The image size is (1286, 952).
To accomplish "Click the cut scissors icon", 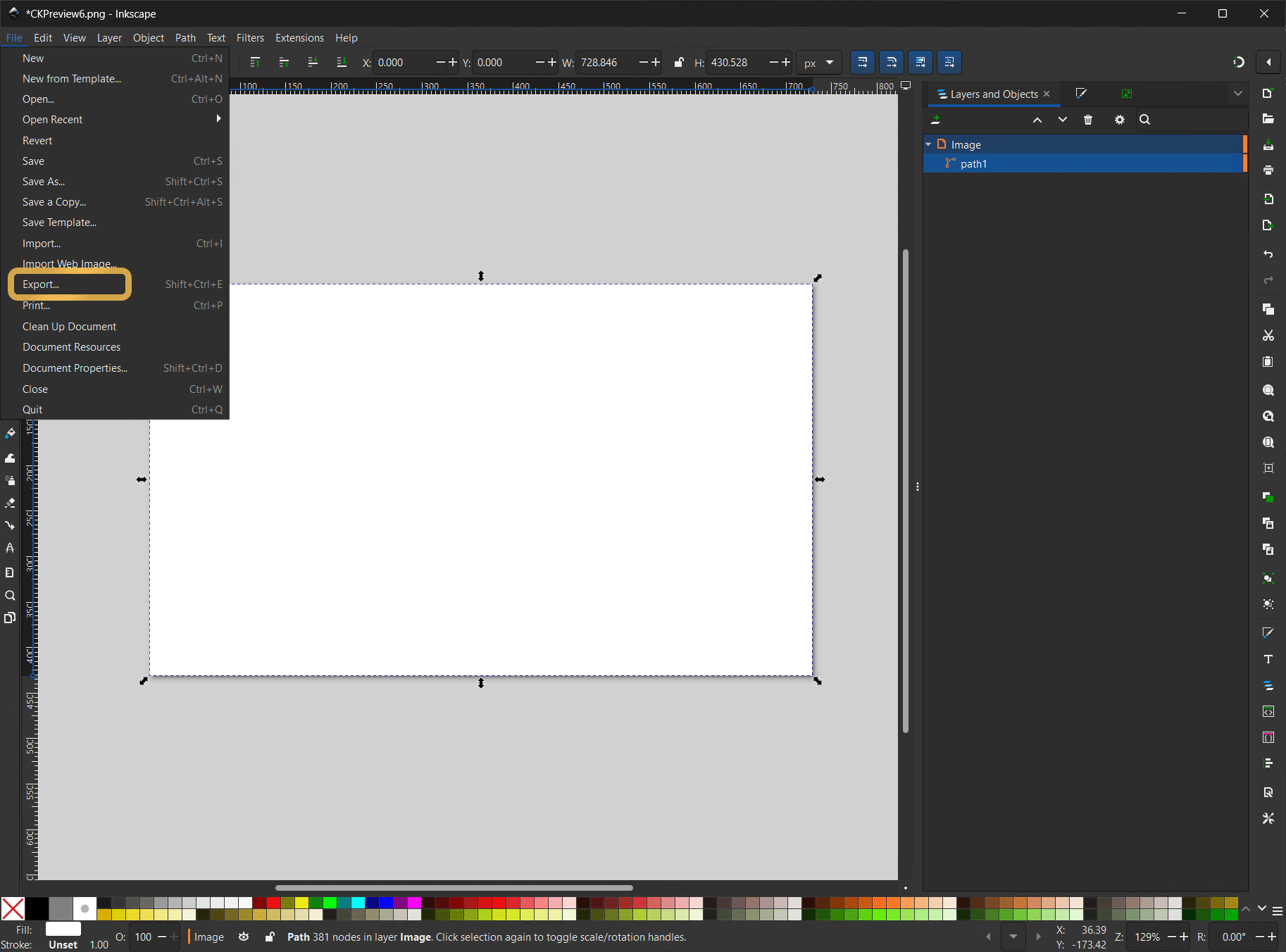I will point(1268,335).
